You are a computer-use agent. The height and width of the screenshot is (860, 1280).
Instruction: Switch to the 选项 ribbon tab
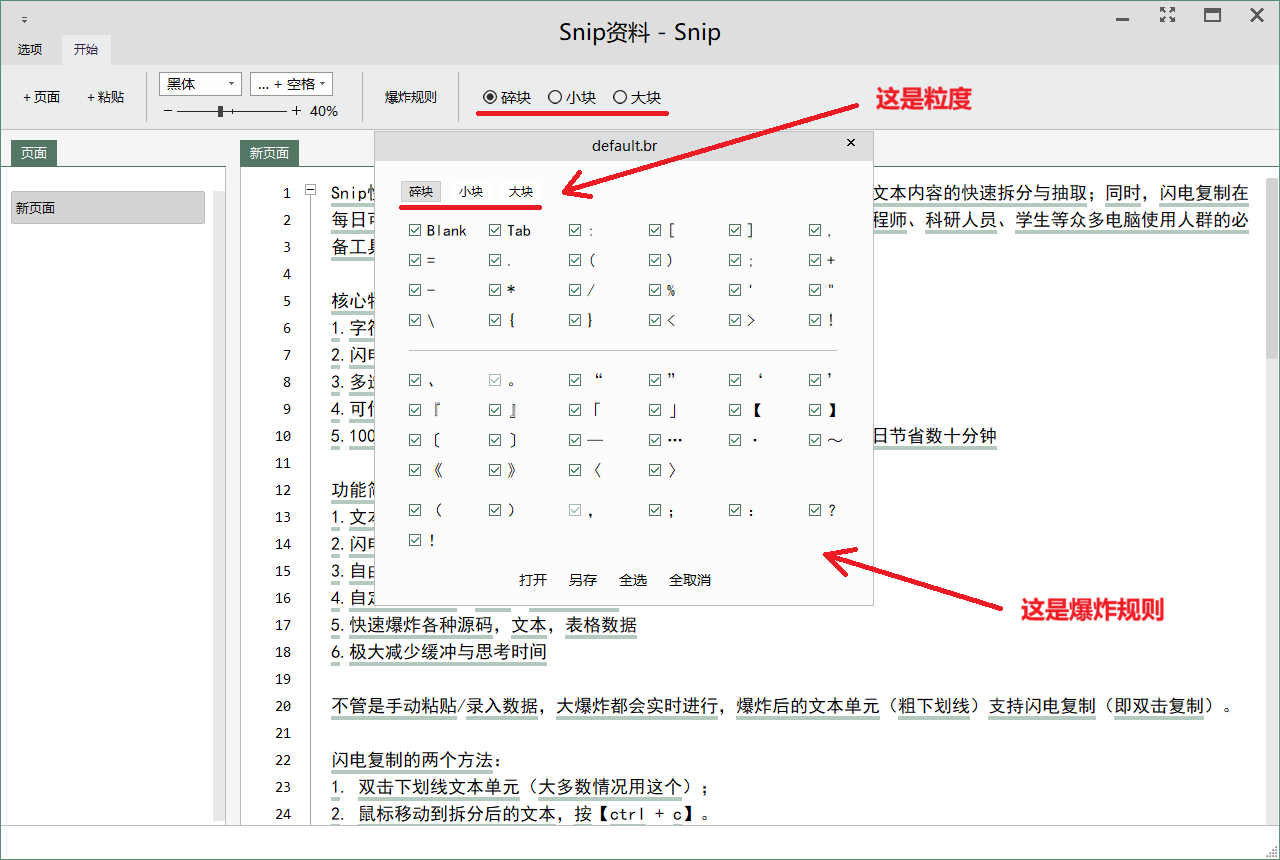(30, 49)
